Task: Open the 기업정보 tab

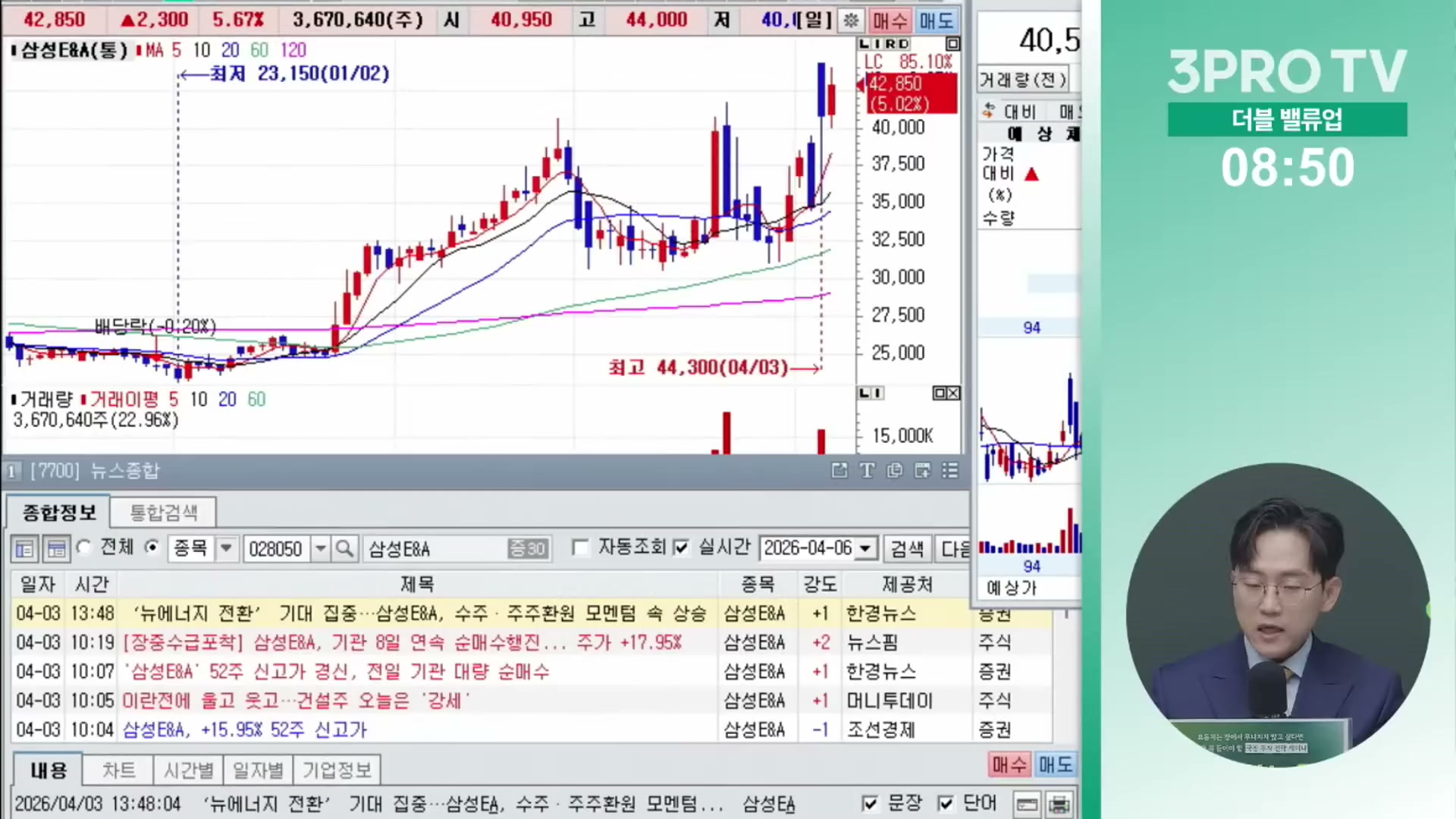Action: [337, 770]
